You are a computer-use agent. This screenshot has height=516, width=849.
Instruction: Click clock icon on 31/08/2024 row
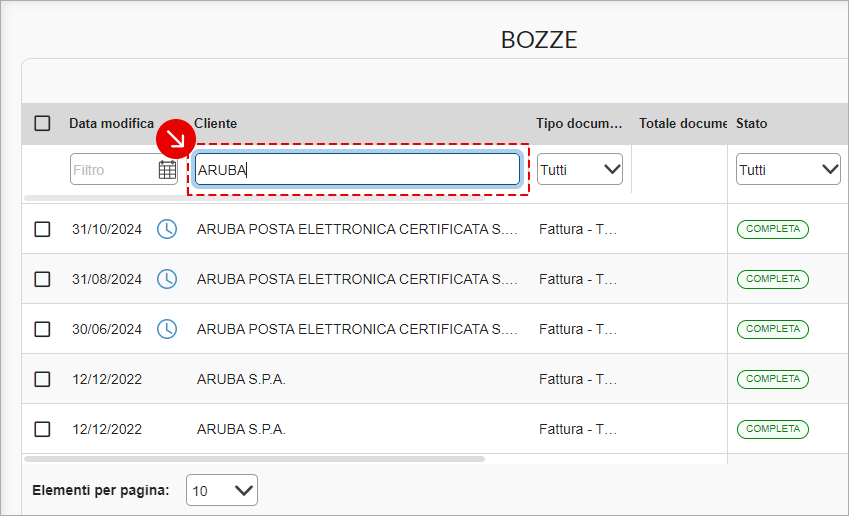[167, 279]
